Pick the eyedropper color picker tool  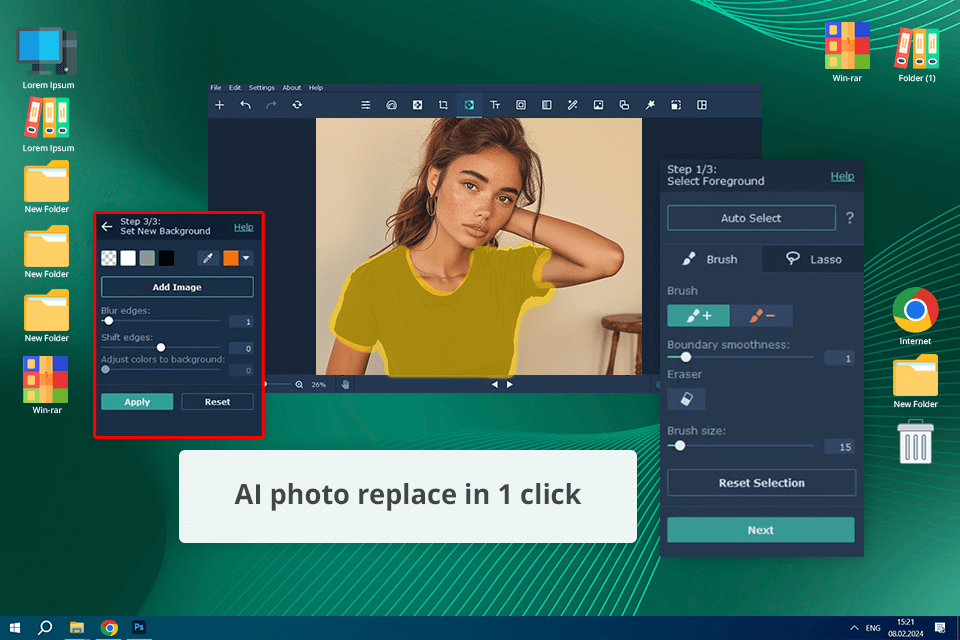(x=208, y=258)
